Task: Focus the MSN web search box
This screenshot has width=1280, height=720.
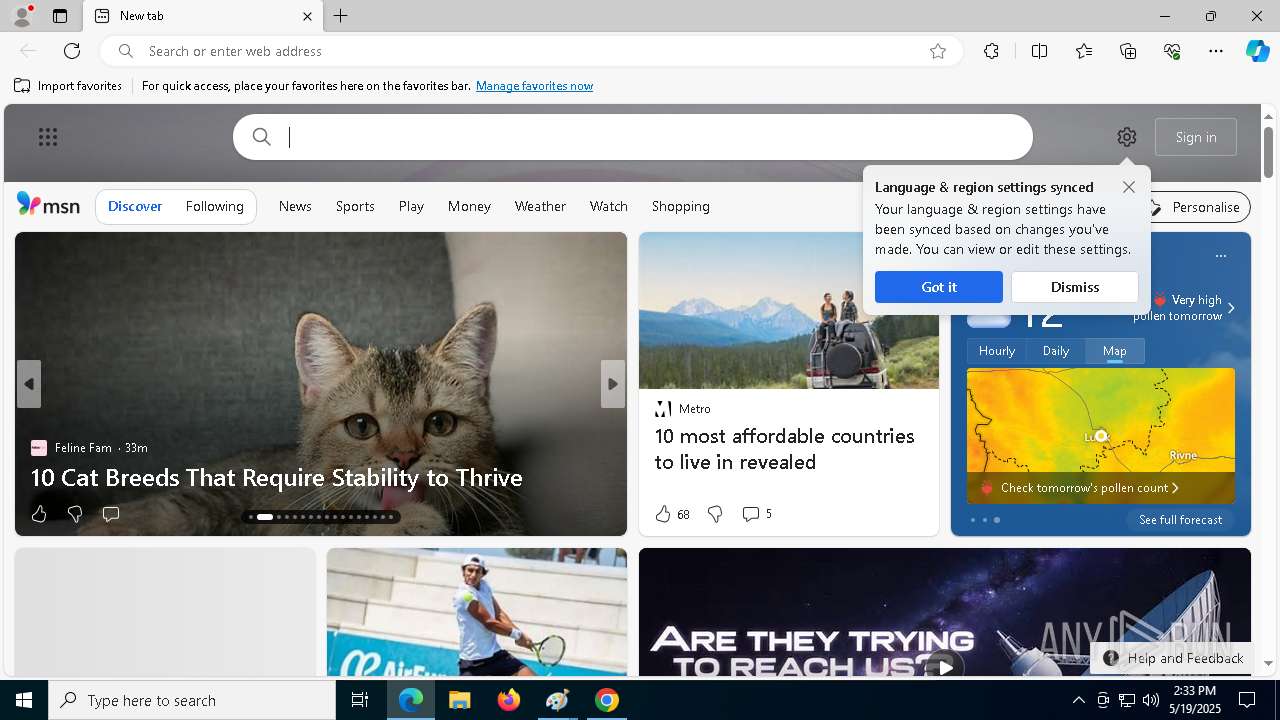Action: pyautogui.click(x=633, y=137)
